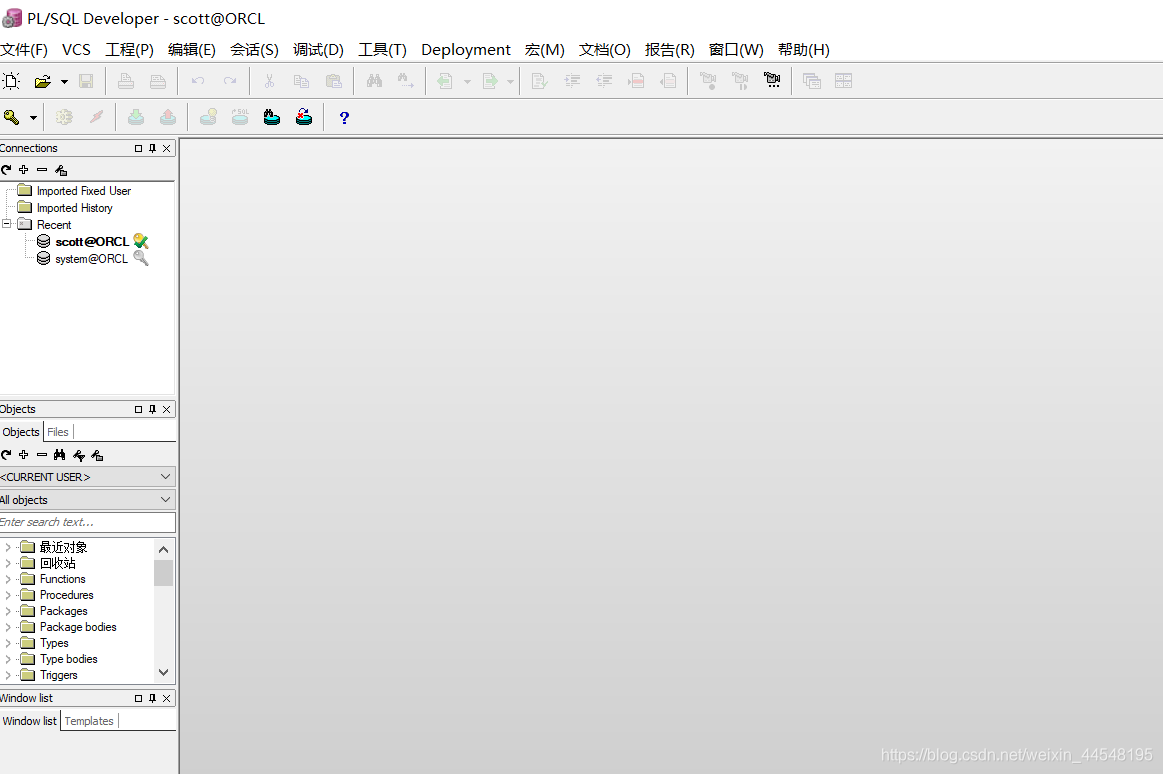Expand the Triggers folder

[8, 675]
